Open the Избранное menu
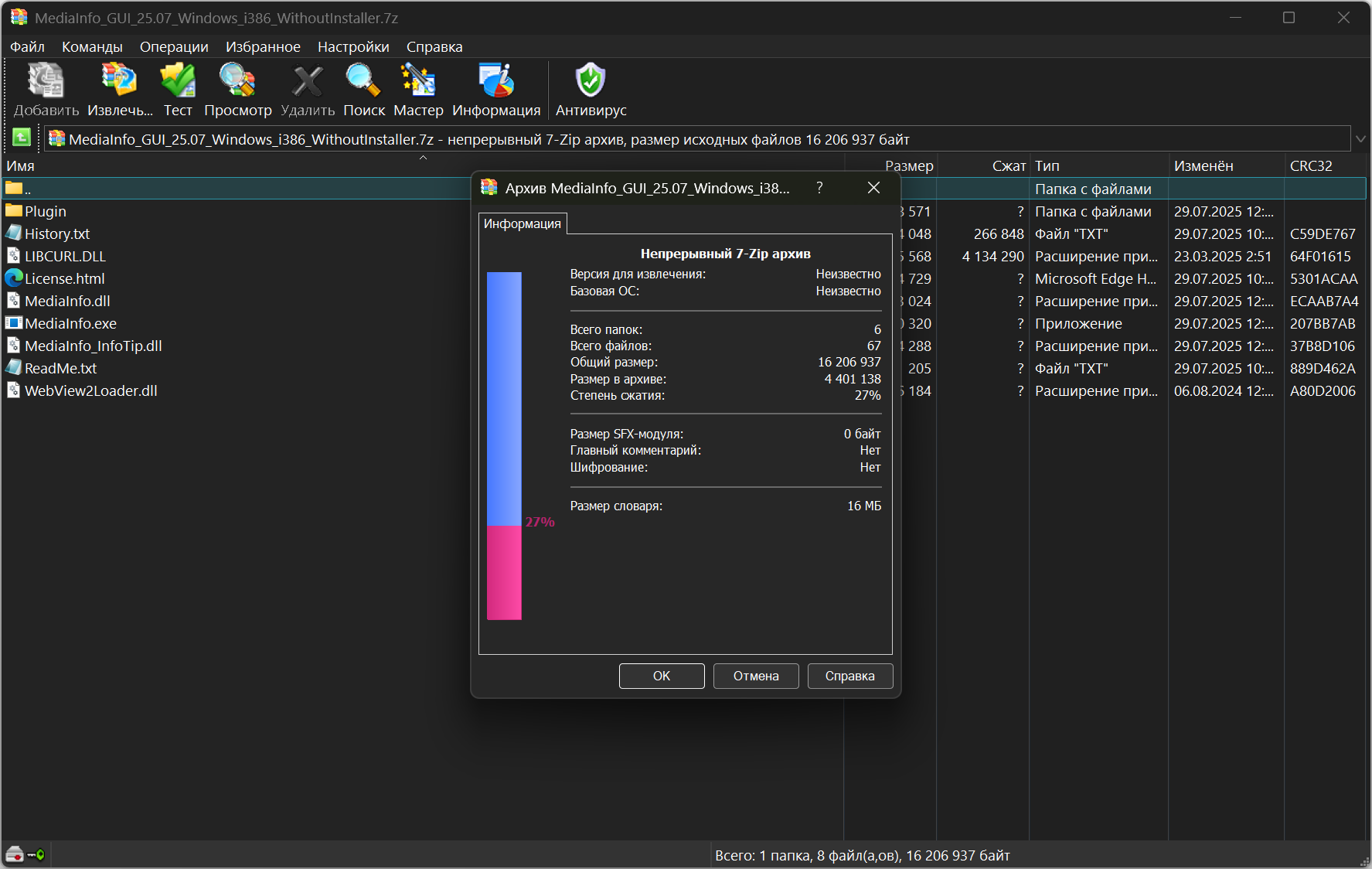 pyautogui.click(x=263, y=46)
